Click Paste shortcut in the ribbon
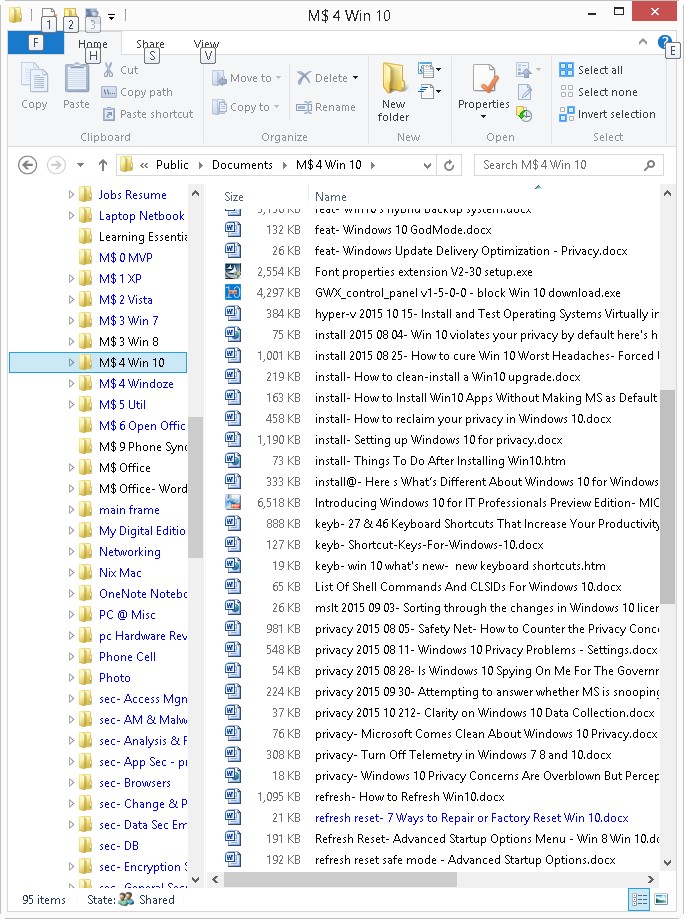Image resolution: width=684 pixels, height=919 pixels. (148, 114)
